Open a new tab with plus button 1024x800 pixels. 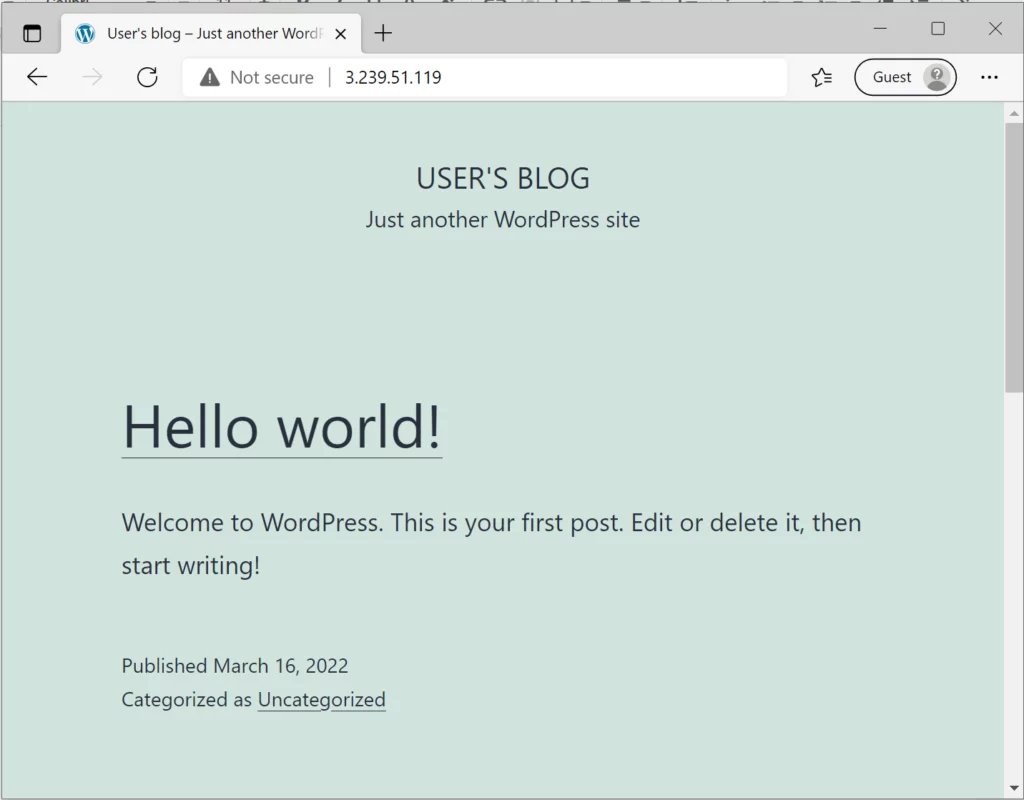[383, 33]
